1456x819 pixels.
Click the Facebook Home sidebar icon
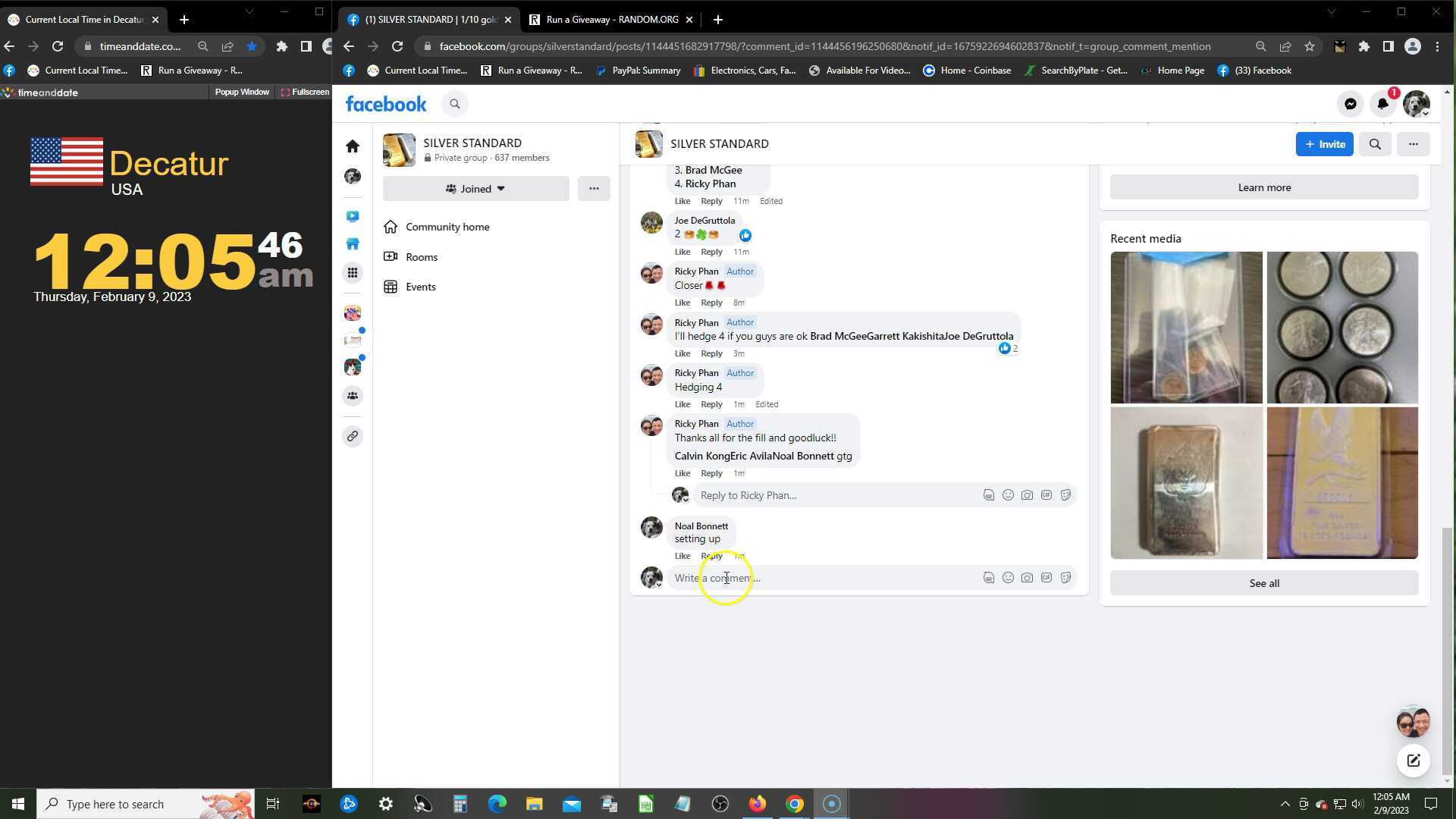(353, 146)
